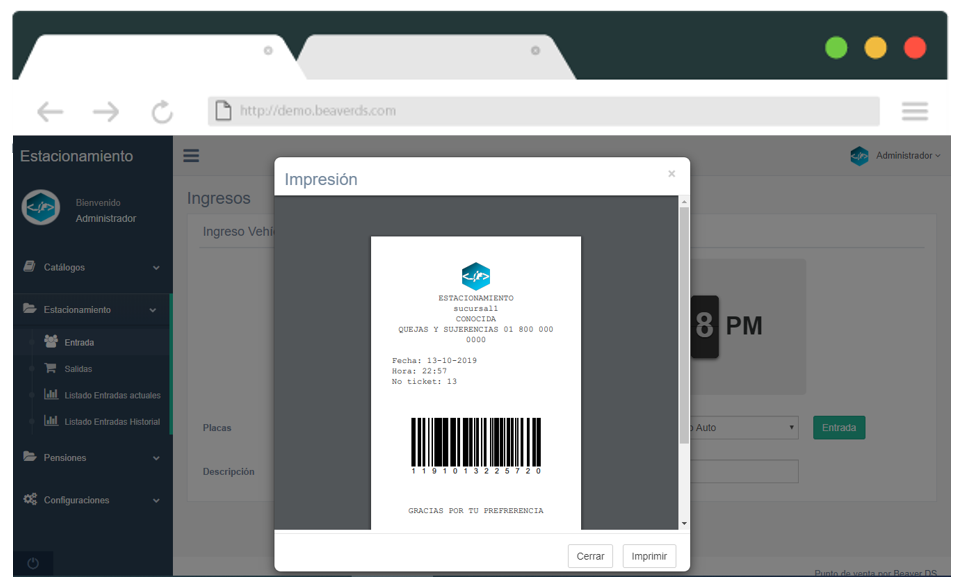Click the Pensiones folder icon
The image size is (969, 577).
point(30,457)
